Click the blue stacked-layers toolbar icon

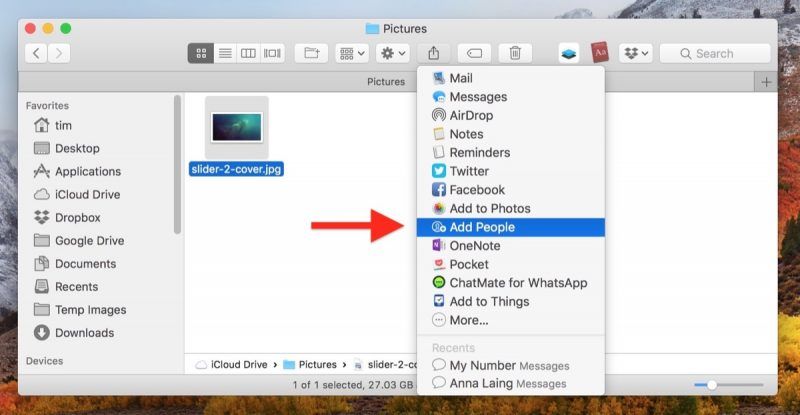click(x=567, y=53)
